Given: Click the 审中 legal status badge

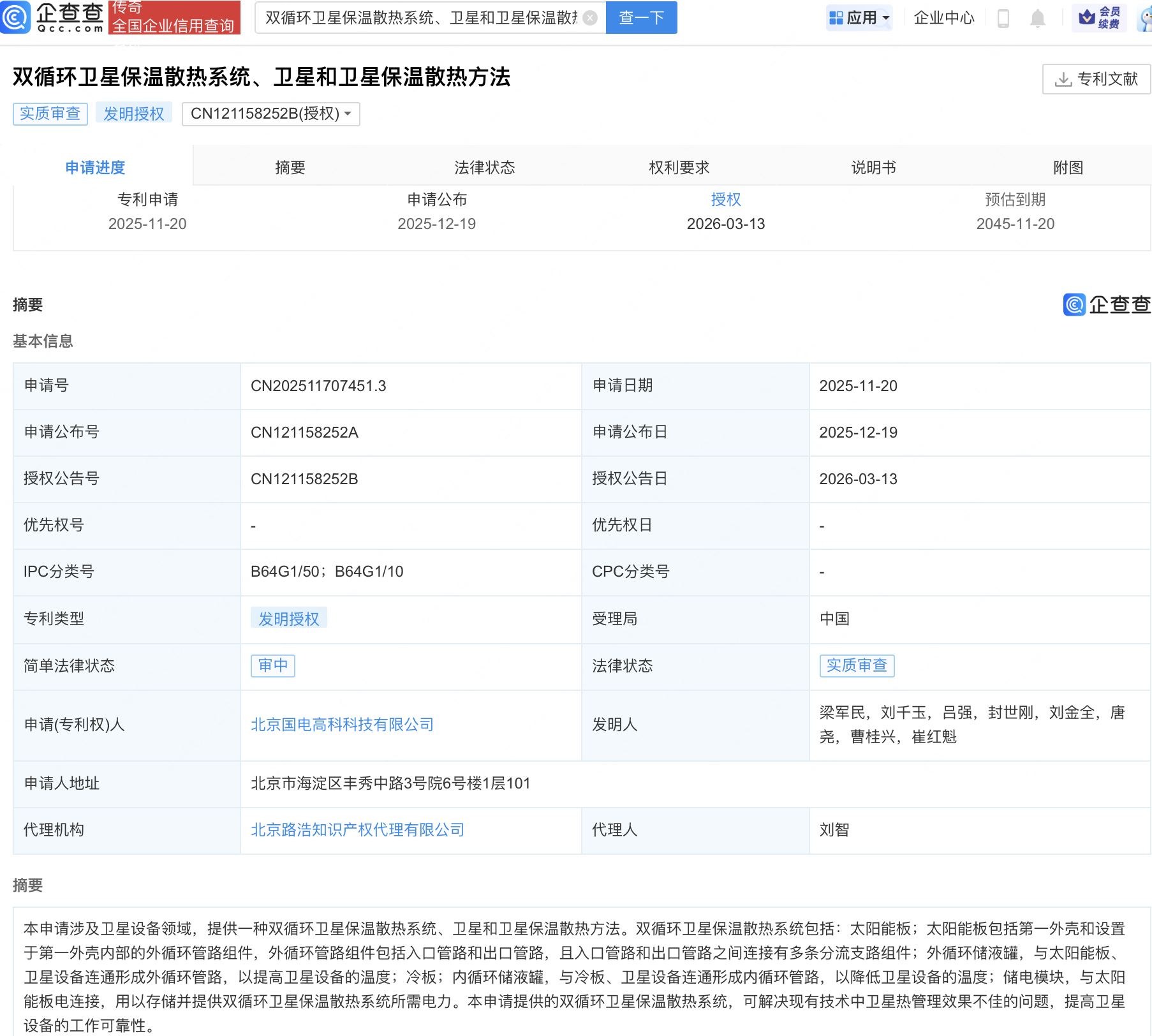Looking at the screenshot, I should (x=272, y=665).
